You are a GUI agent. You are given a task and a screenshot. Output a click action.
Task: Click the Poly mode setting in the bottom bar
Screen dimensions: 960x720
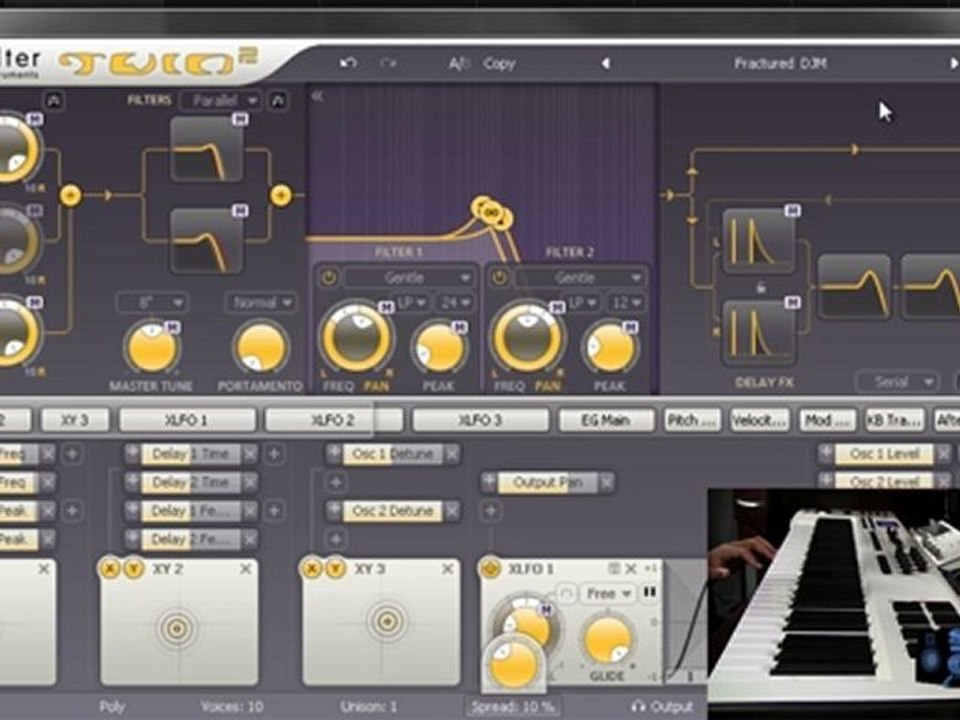[x=112, y=707]
